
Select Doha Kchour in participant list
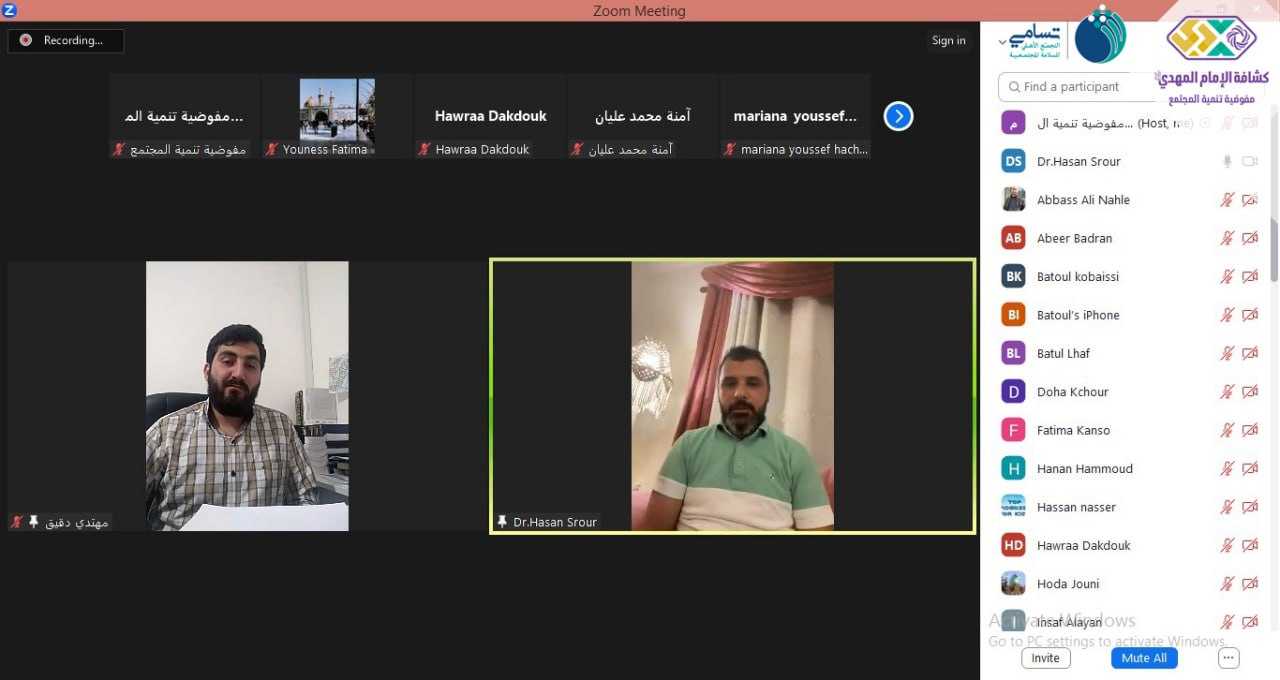coord(1072,392)
